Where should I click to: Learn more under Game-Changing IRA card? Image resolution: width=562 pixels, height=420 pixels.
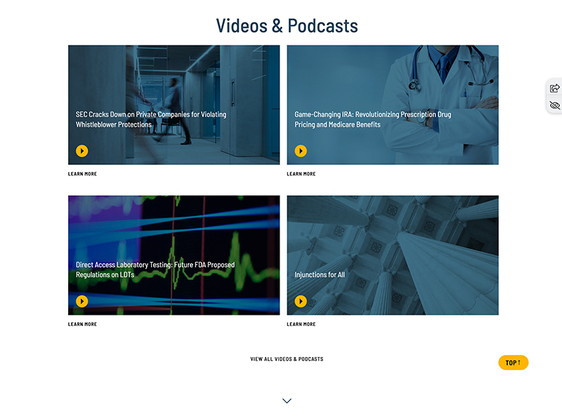[301, 174]
